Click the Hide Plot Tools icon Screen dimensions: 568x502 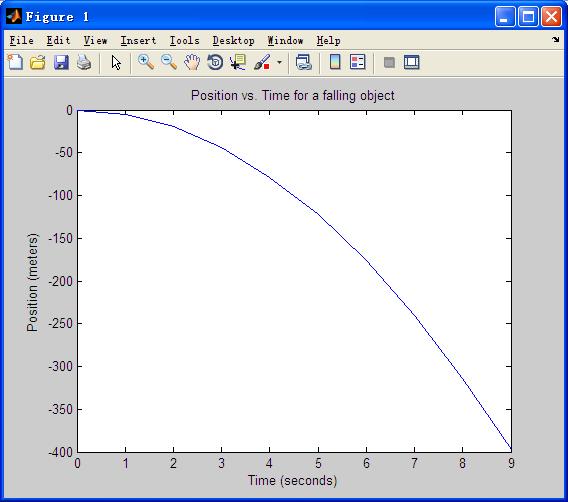tap(389, 62)
